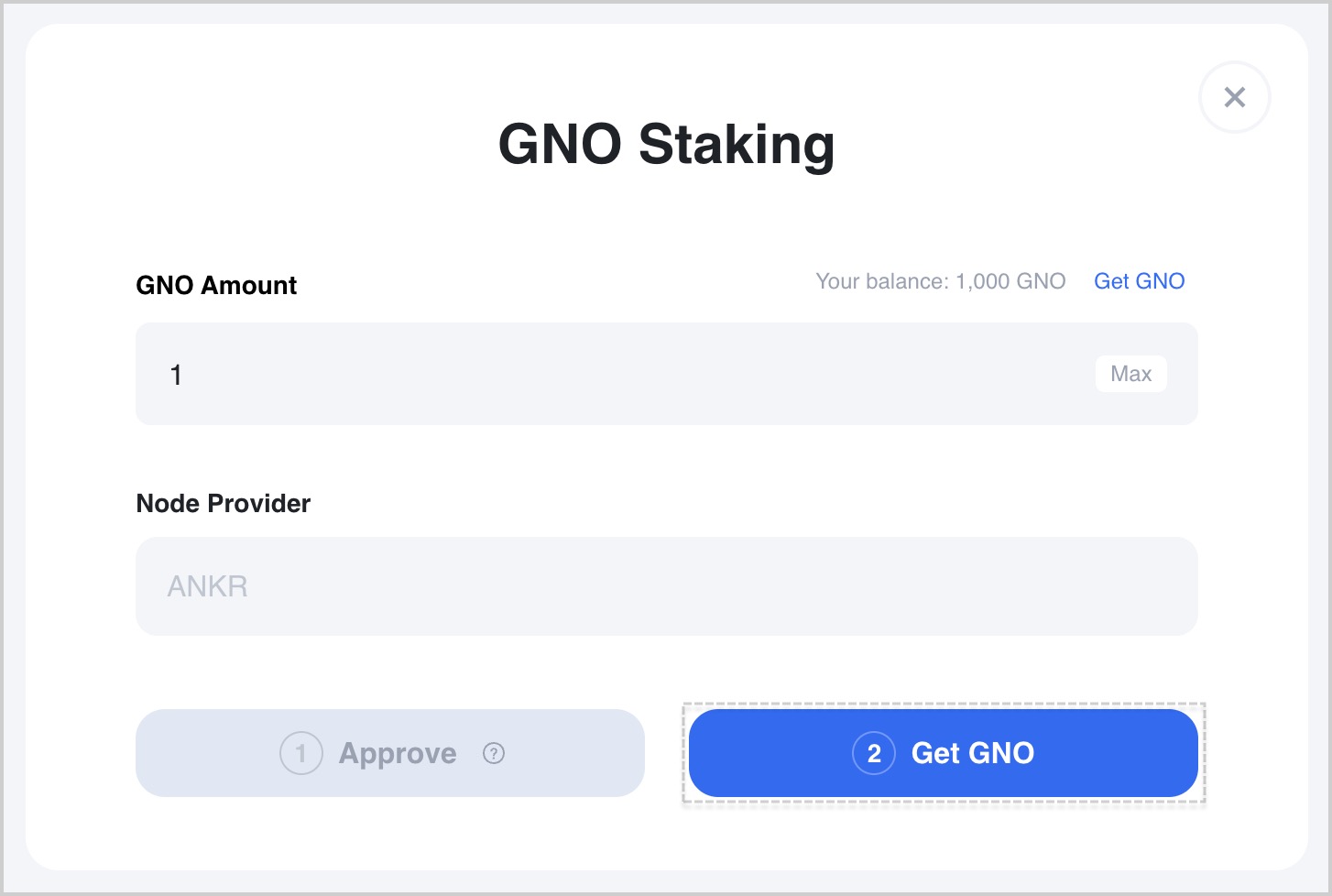Click the balance text showing 1,000 GNO
The image size is (1332, 896).
(x=941, y=281)
